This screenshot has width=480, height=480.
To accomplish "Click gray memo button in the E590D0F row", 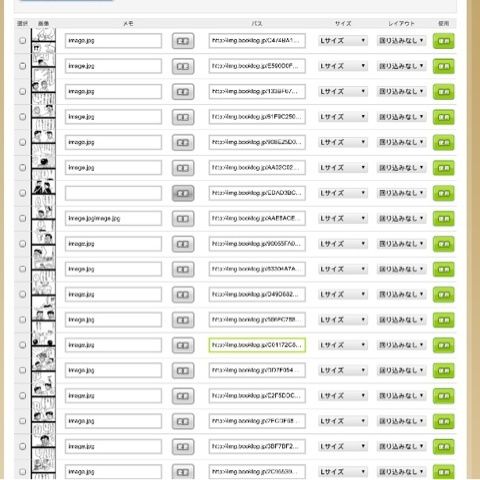I will point(183,66).
